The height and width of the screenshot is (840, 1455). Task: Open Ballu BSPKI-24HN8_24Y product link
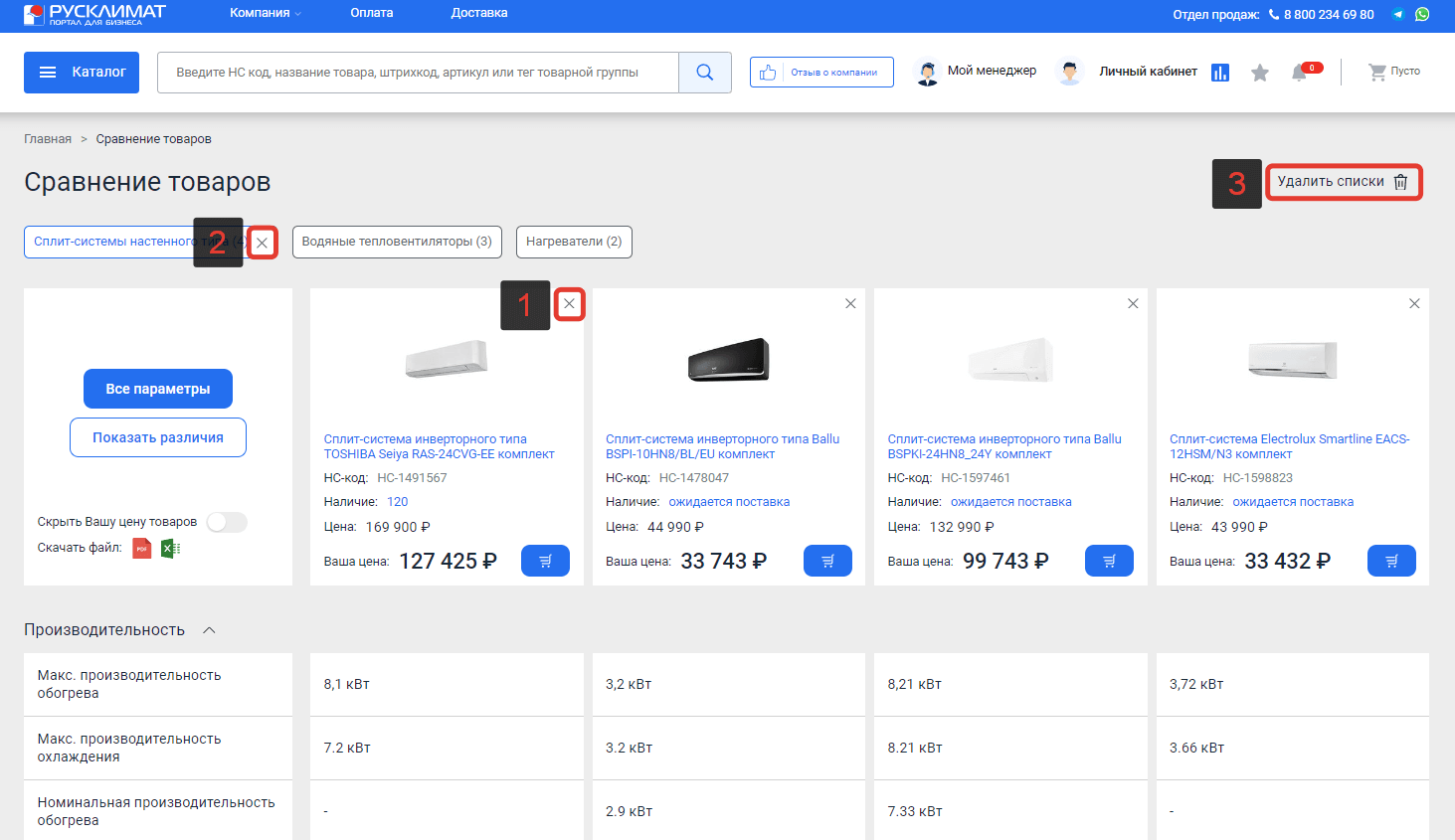click(1004, 446)
